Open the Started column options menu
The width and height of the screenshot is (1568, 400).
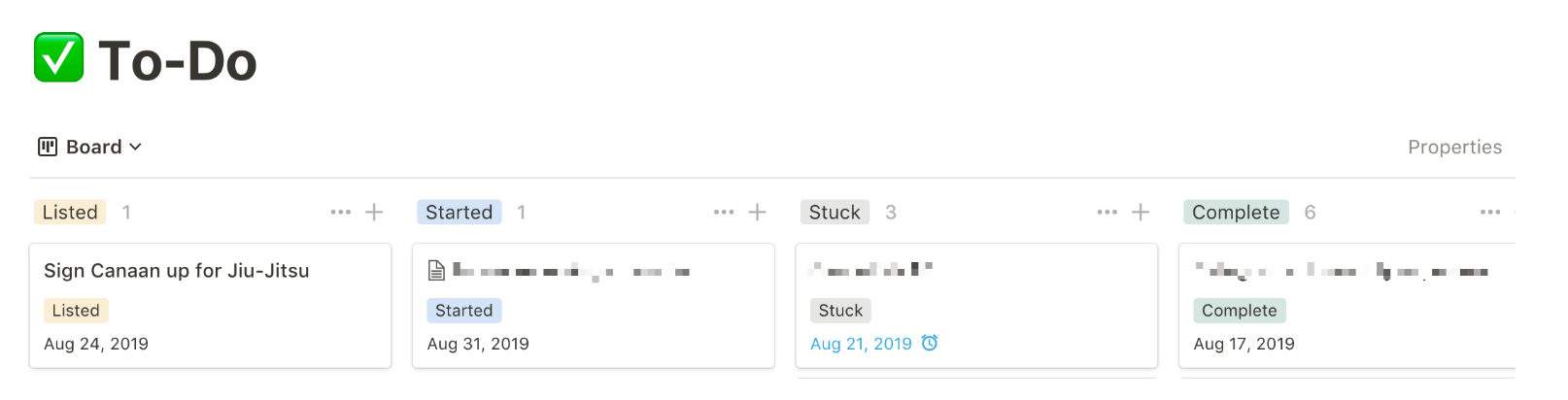pyautogui.click(x=724, y=212)
